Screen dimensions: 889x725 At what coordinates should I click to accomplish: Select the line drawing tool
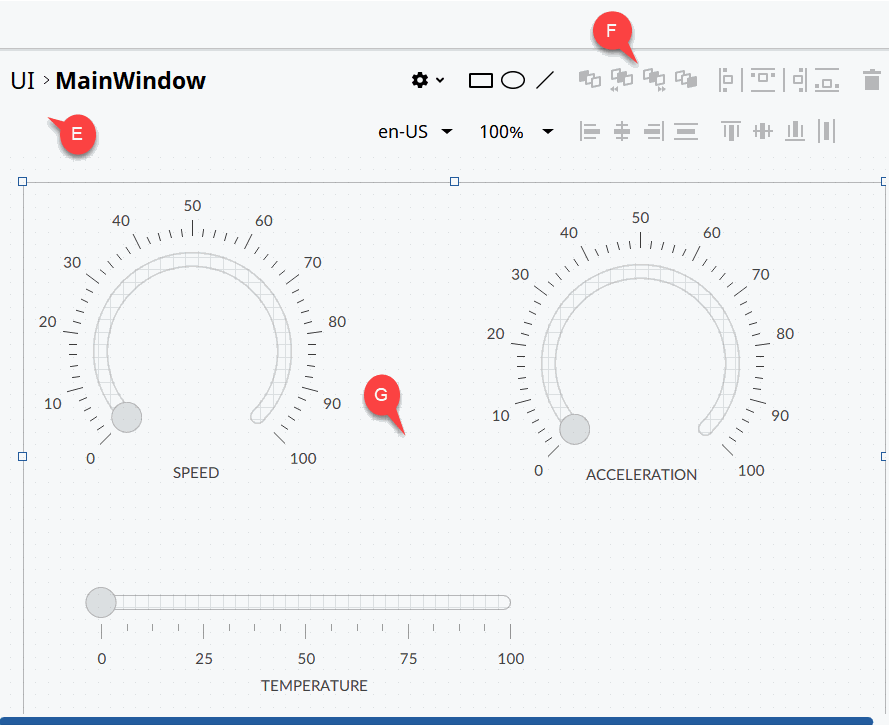545,80
